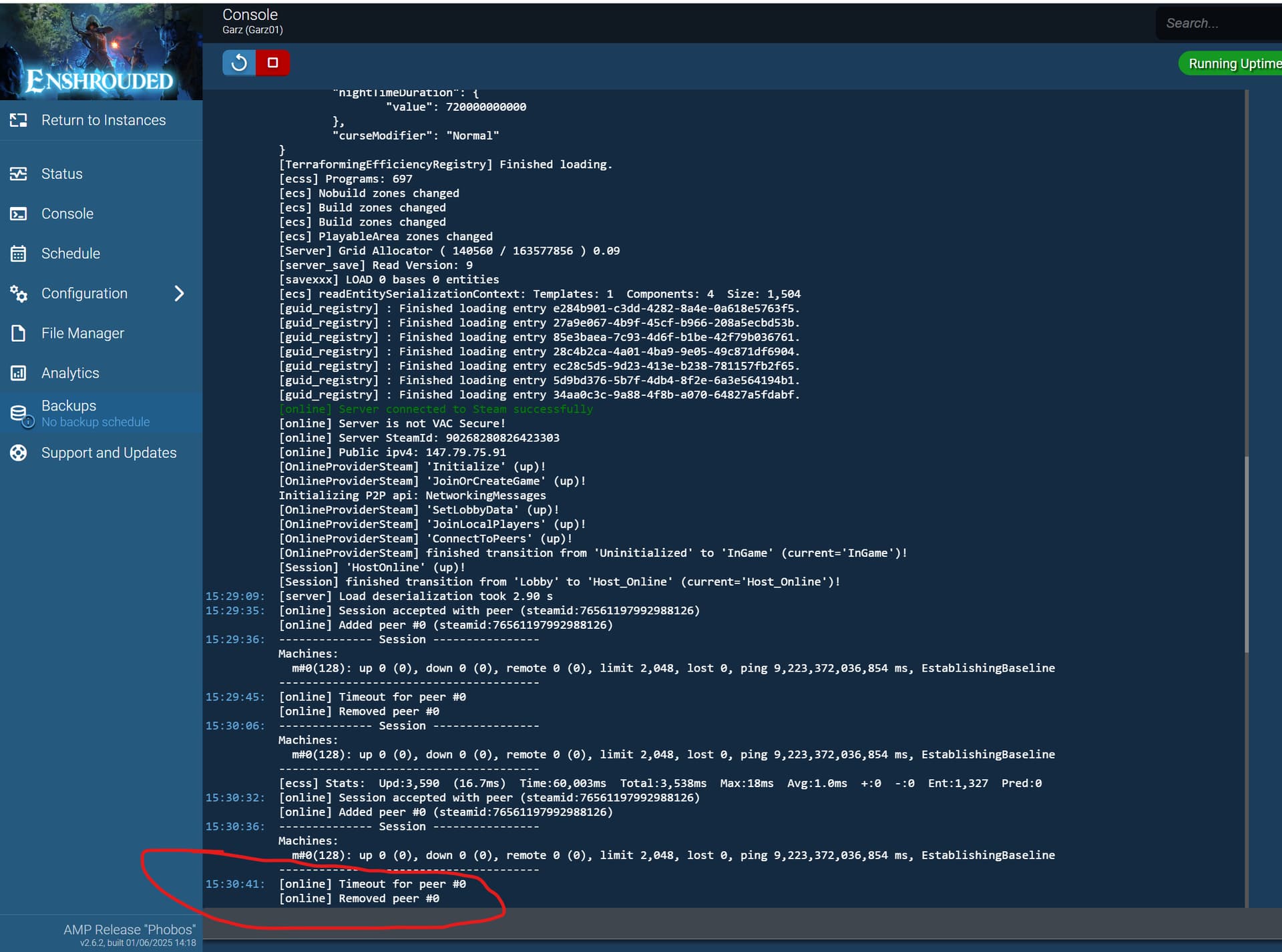
Task: Select File Manager in the sidebar
Action: point(83,333)
